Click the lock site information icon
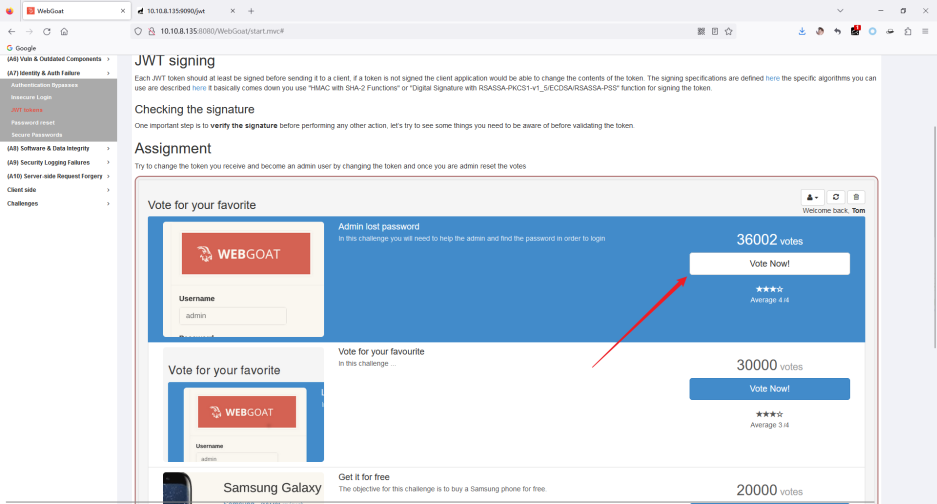 coord(151,31)
